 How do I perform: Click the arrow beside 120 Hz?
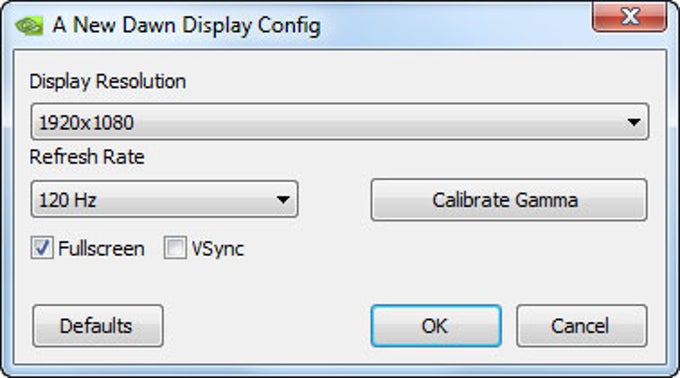coord(283,200)
